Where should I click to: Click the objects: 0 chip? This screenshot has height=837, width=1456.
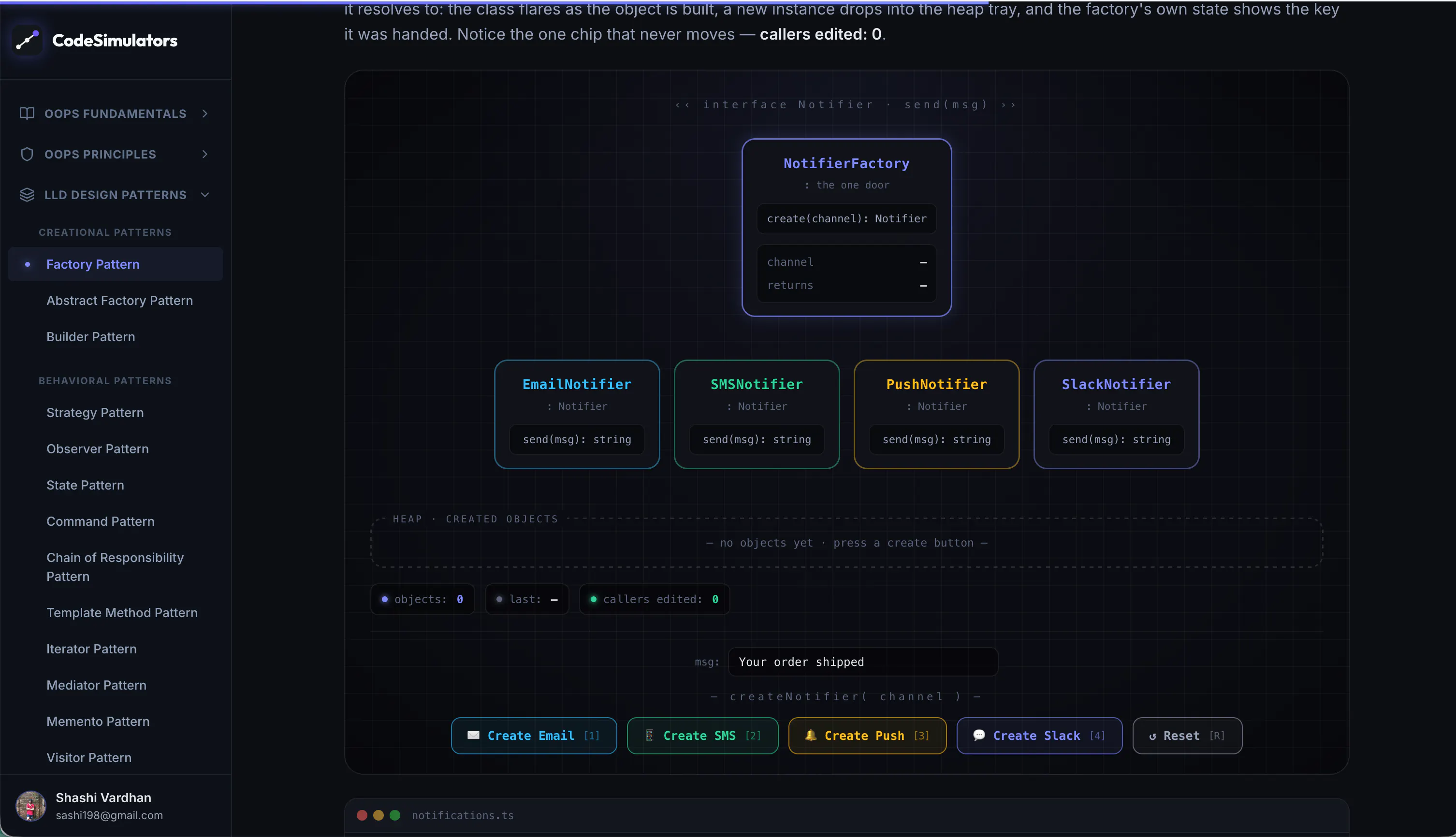(422, 599)
